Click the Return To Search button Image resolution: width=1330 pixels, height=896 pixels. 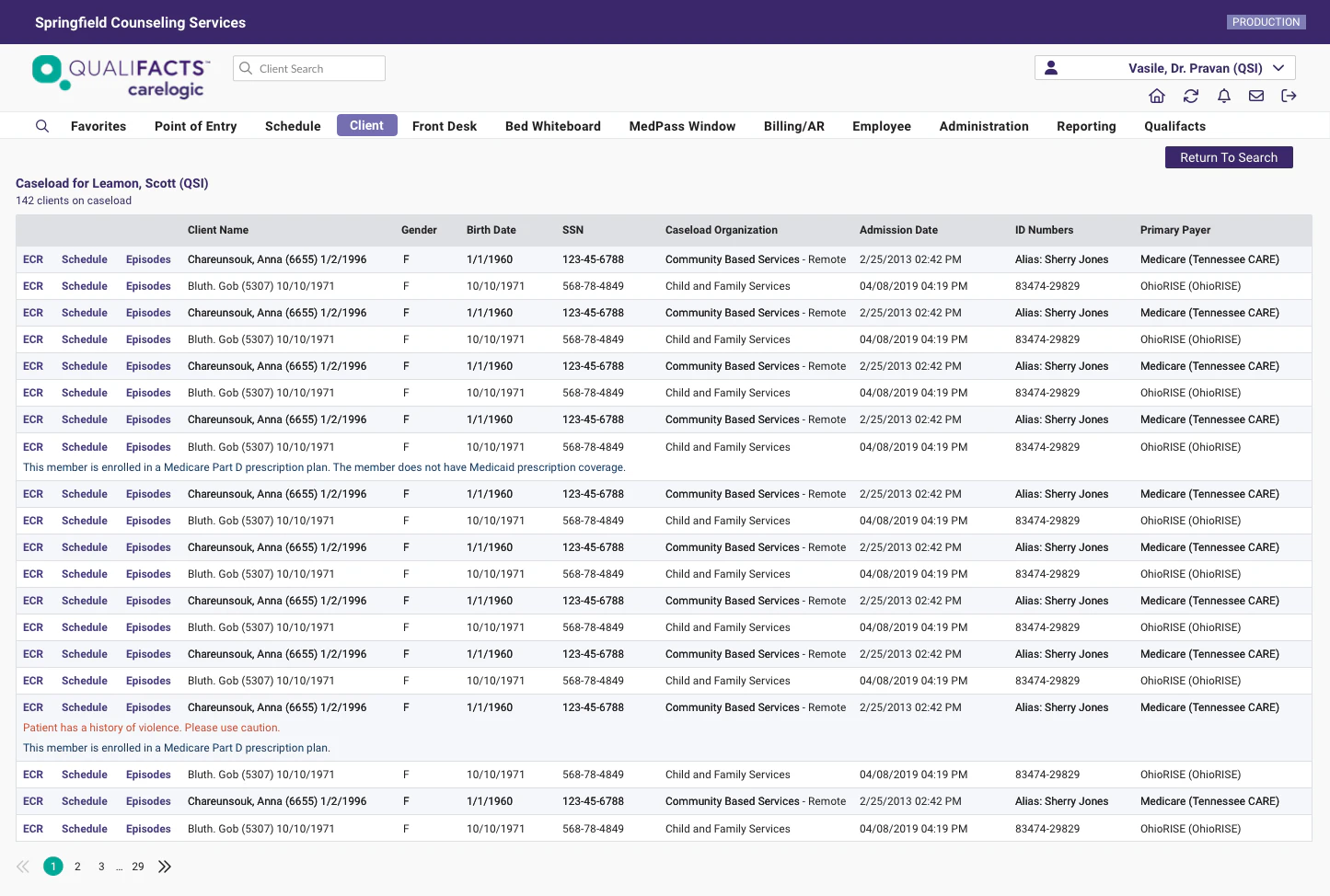1229,157
